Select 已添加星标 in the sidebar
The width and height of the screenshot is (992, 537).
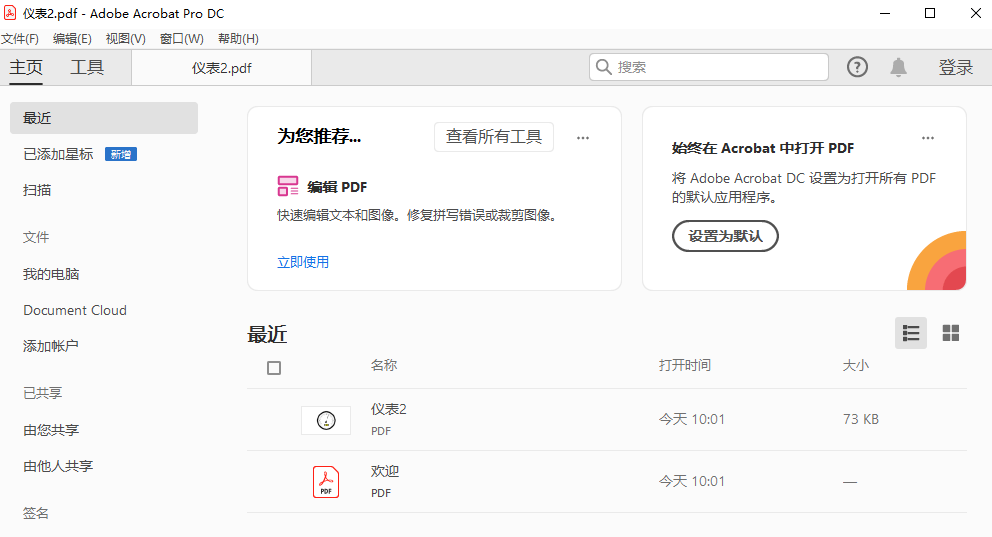tap(58, 154)
